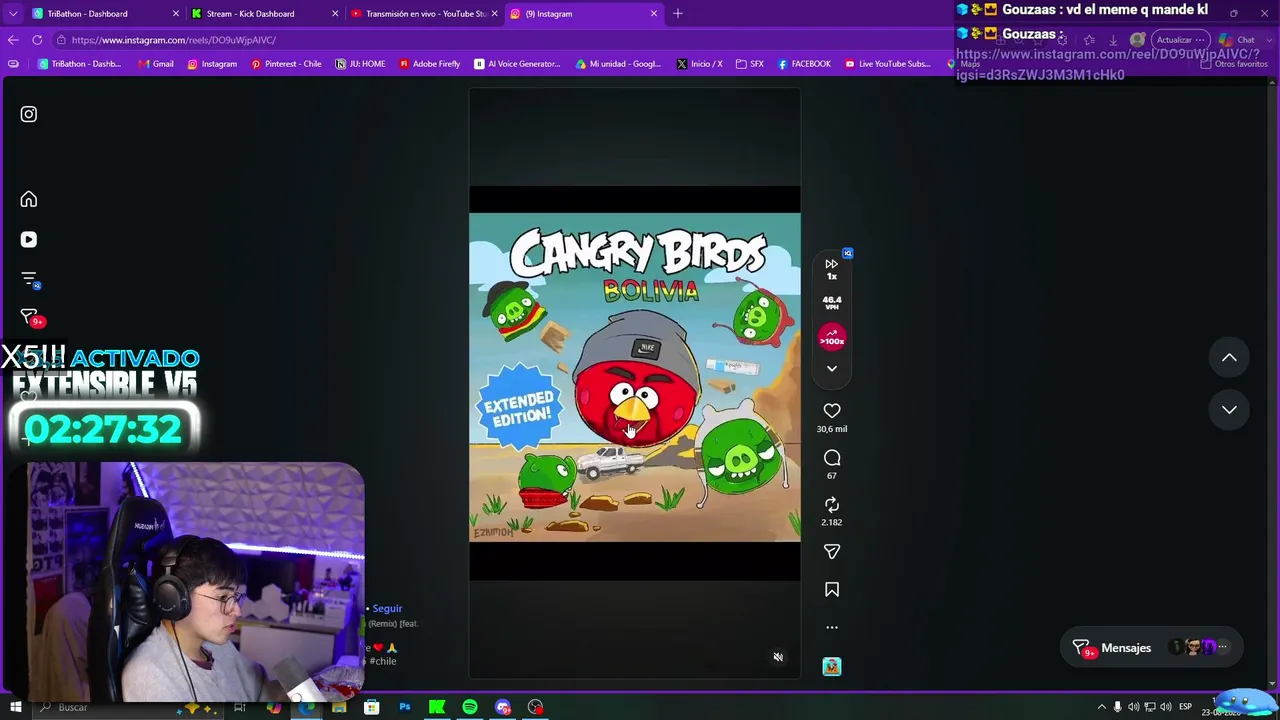Show hidden system tray icons chevron

[x=1102, y=707]
